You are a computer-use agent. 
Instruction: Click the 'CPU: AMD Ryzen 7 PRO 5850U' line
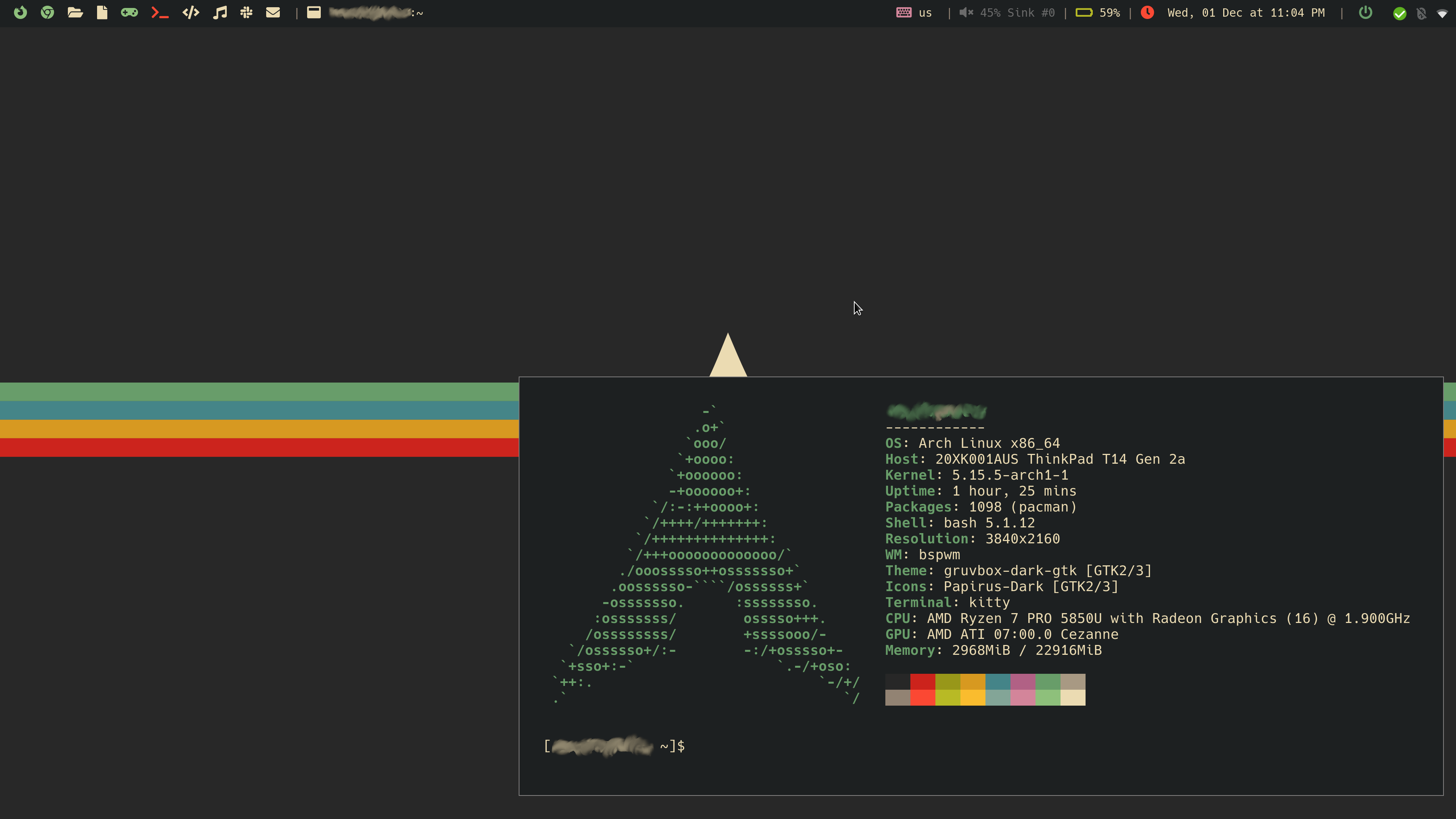pos(1148,618)
